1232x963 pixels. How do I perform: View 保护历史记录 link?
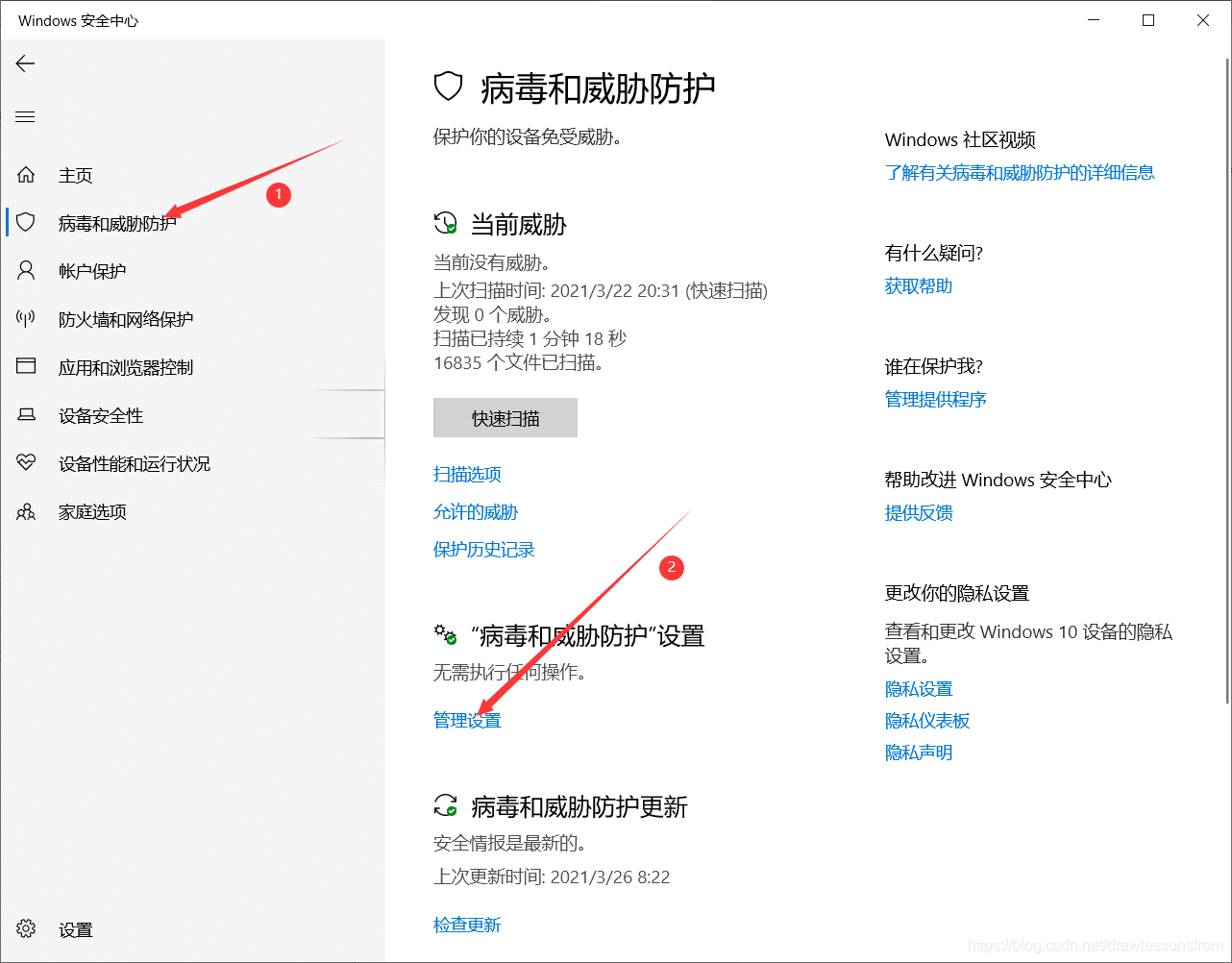coord(484,549)
